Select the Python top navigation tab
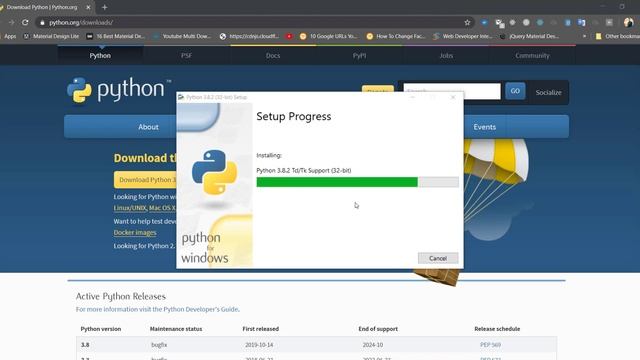 (100, 56)
